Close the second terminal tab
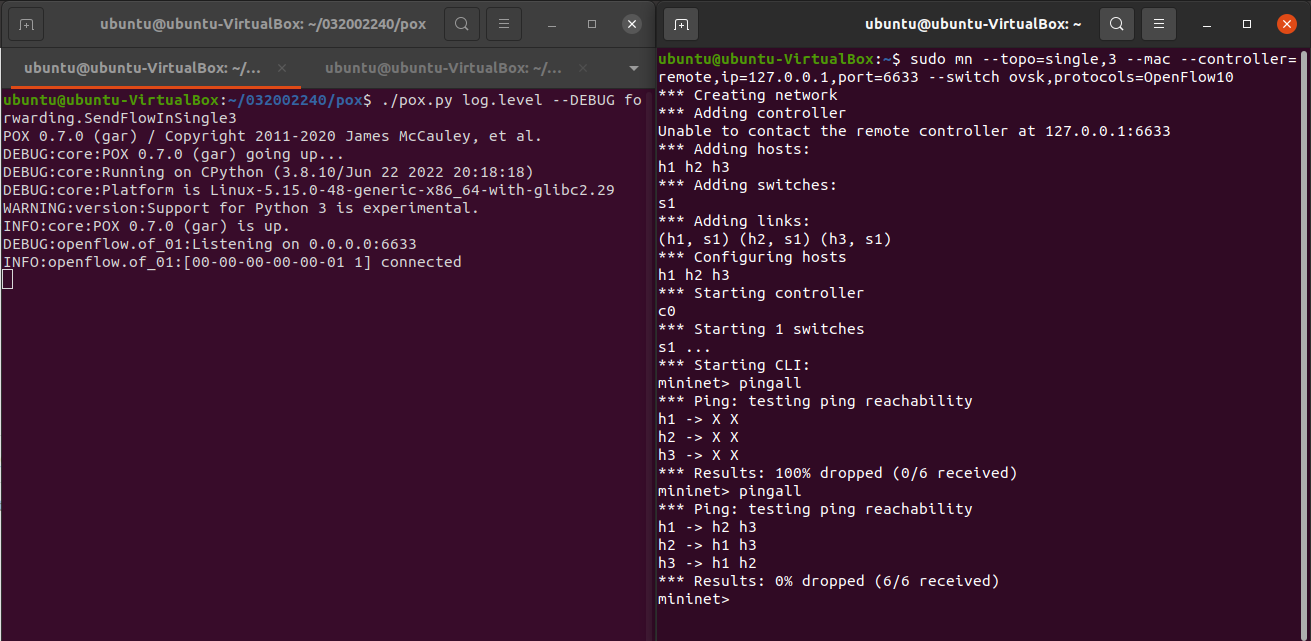Viewport: 1311px width, 641px height. 583,68
